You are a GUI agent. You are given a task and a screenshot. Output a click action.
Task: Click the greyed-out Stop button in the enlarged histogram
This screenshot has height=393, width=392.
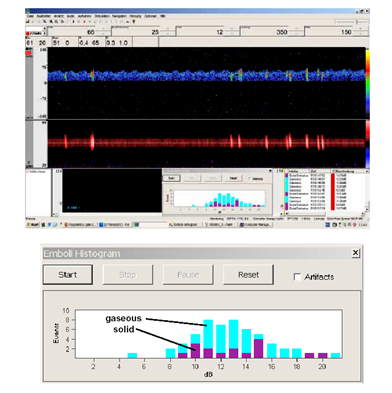pyautogui.click(x=127, y=275)
